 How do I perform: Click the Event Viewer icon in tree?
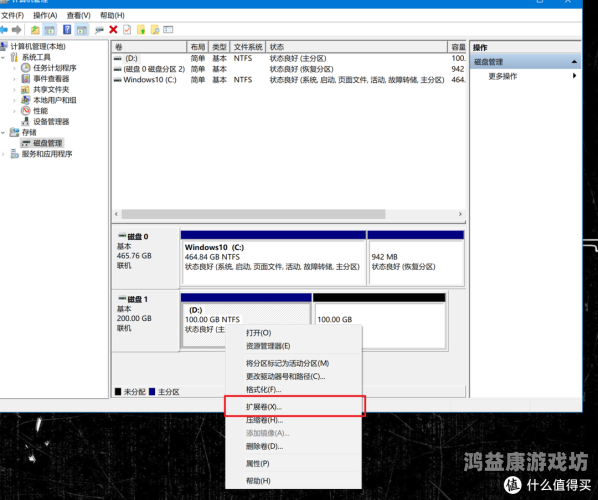[x=26, y=79]
